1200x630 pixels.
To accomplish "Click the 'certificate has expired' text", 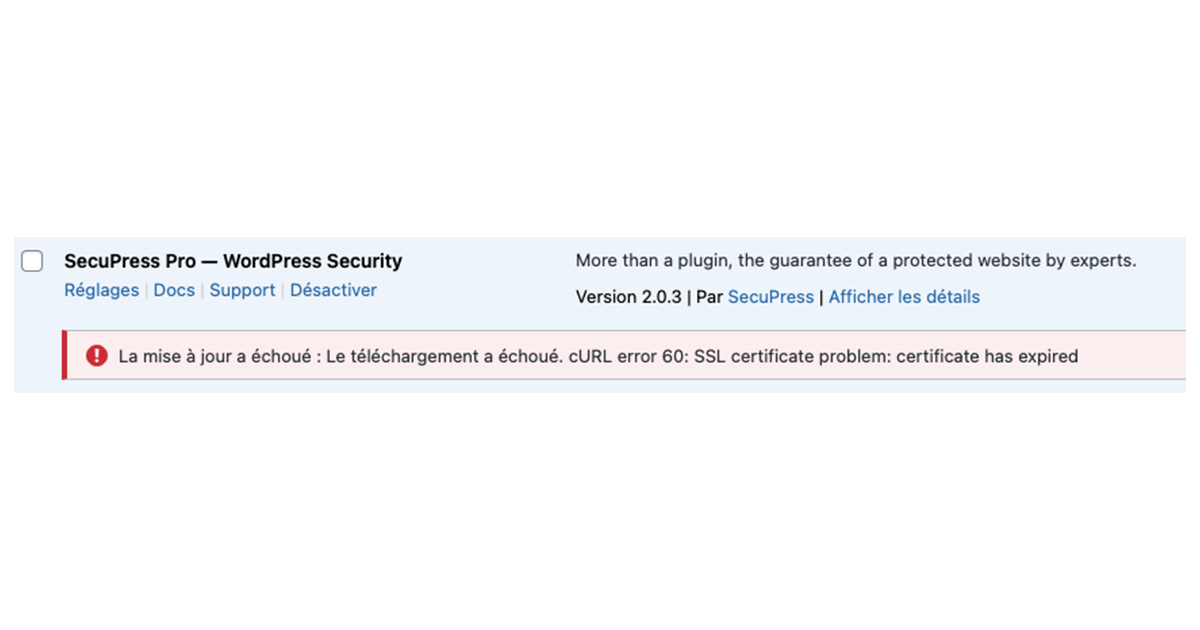I will tap(987, 356).
